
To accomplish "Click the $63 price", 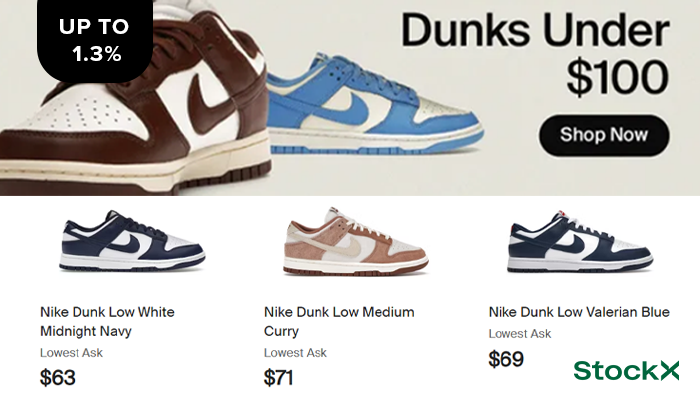I will (58, 378).
